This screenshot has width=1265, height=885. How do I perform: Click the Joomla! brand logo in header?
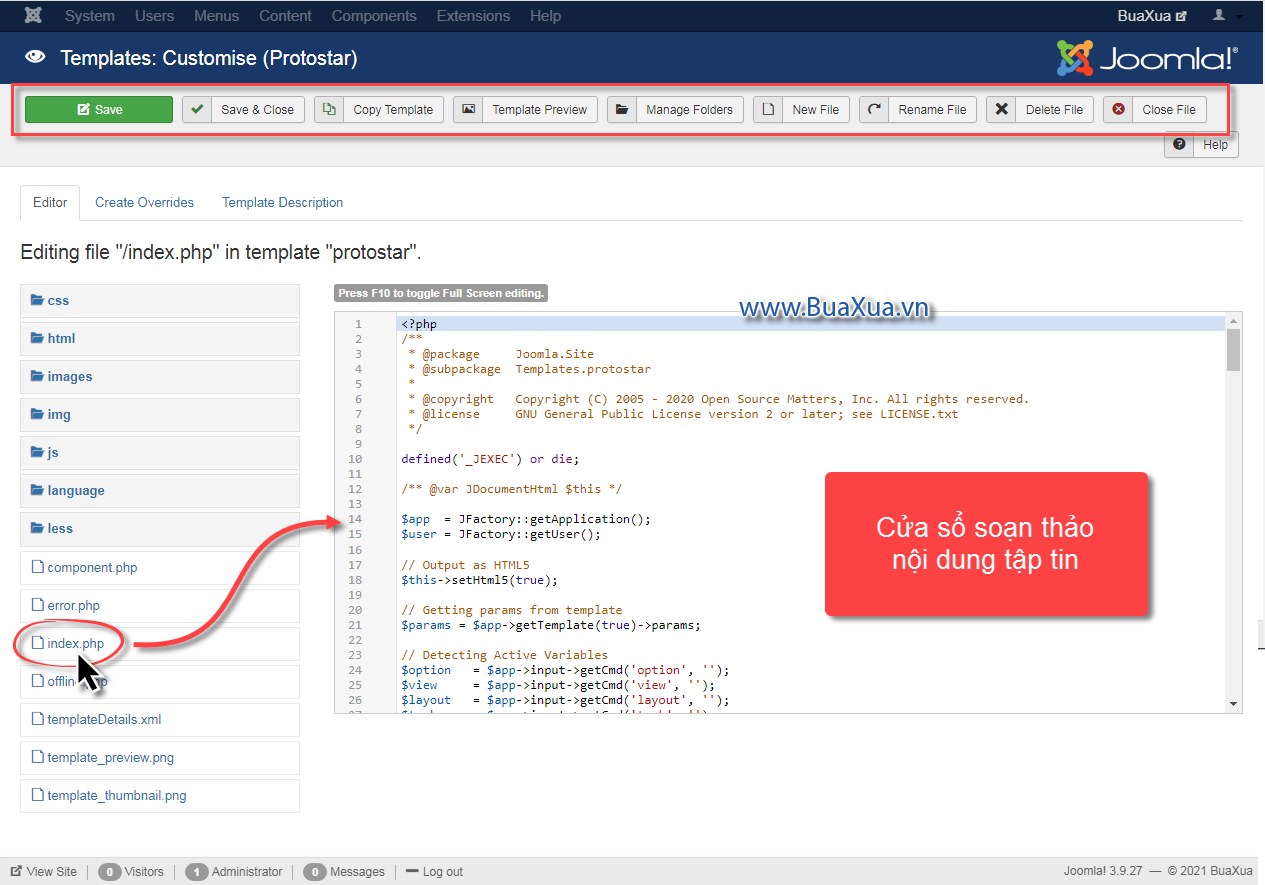coord(1147,58)
